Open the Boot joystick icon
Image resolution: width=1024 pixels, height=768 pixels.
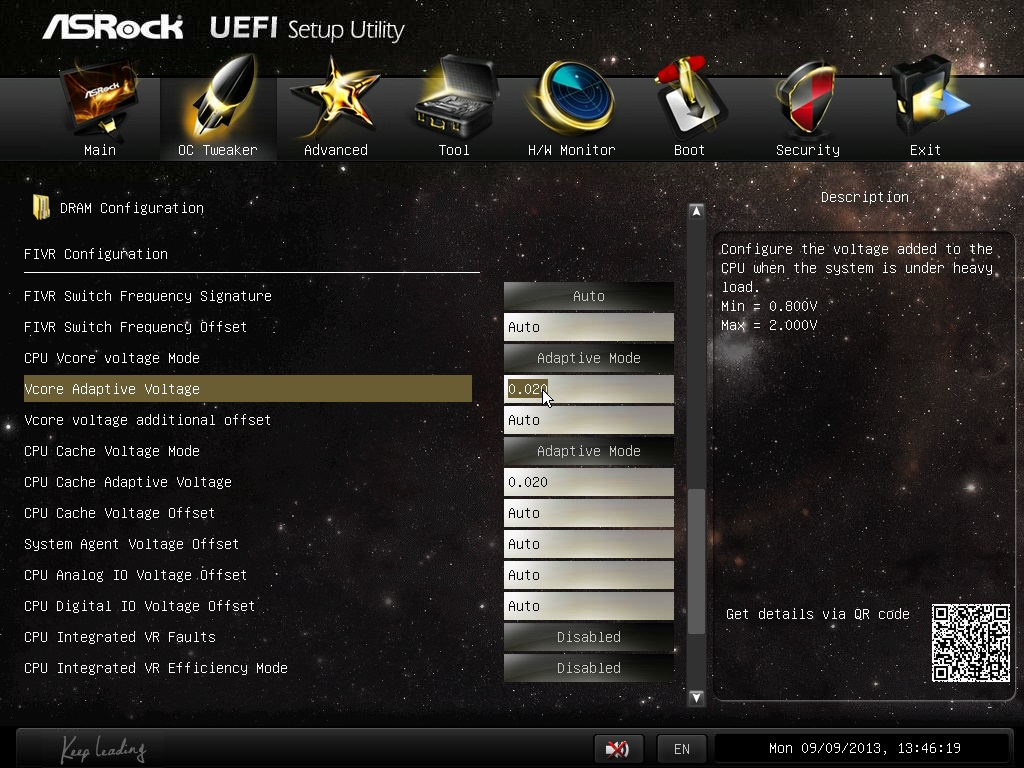click(x=690, y=97)
